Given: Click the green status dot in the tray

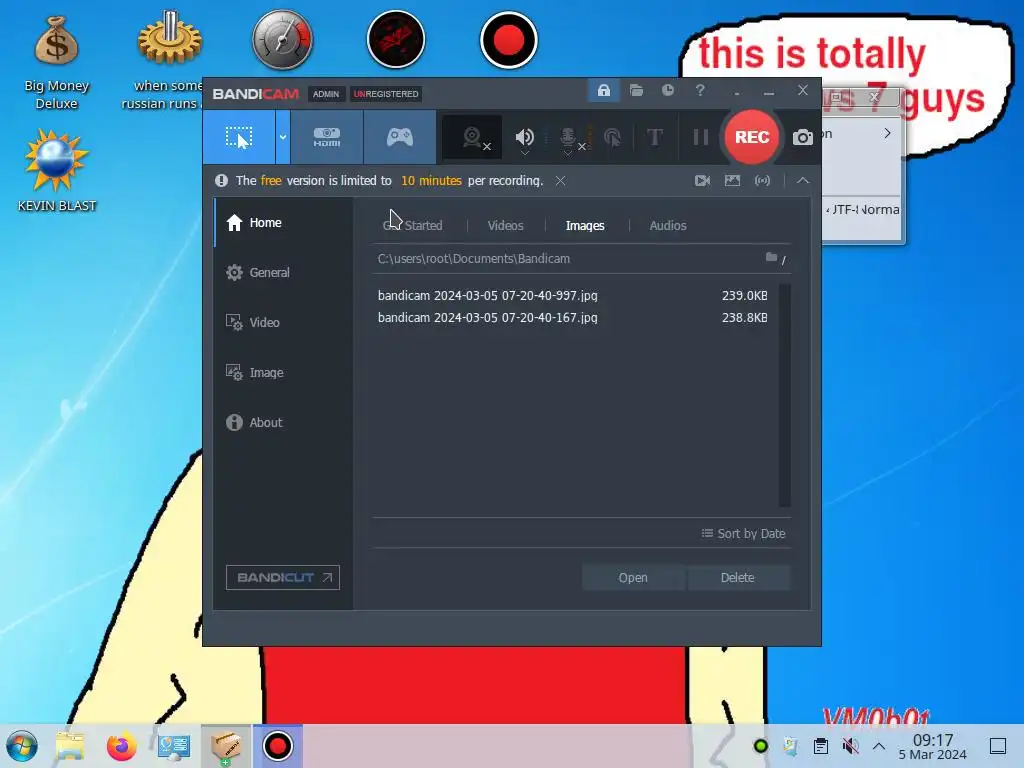Looking at the screenshot, I should click(761, 746).
